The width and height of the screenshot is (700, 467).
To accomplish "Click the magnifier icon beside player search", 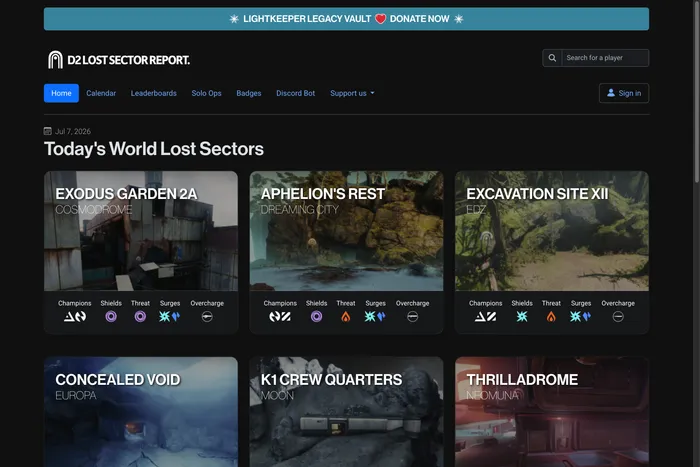I will point(552,58).
